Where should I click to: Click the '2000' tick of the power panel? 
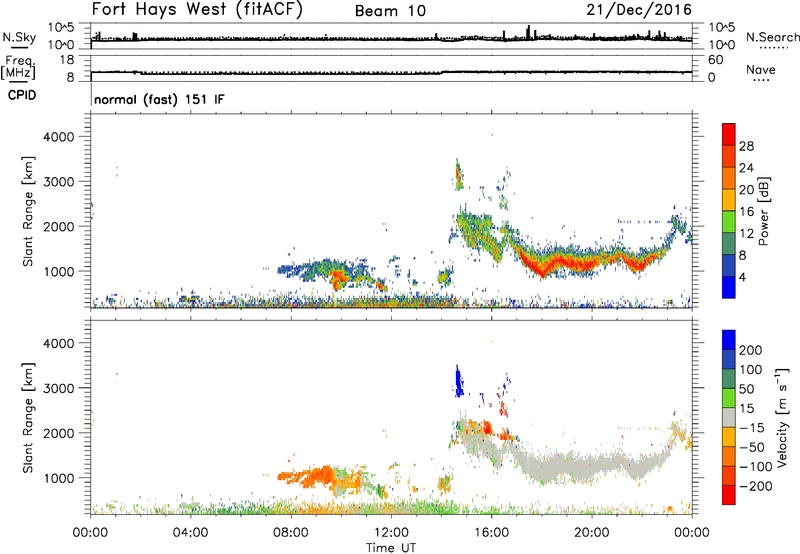coord(59,226)
